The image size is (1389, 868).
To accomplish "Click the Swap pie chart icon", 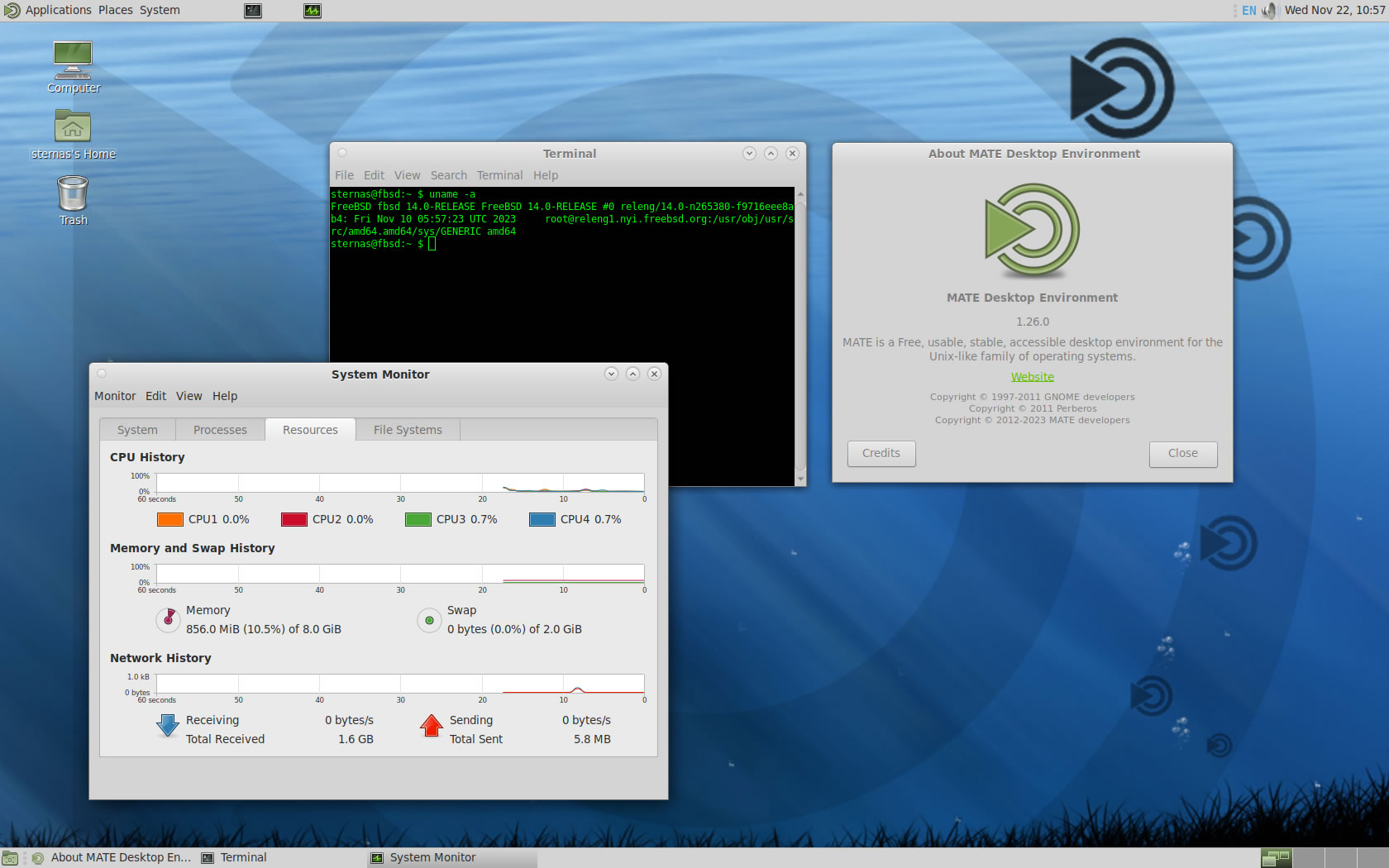I will pos(429,620).
